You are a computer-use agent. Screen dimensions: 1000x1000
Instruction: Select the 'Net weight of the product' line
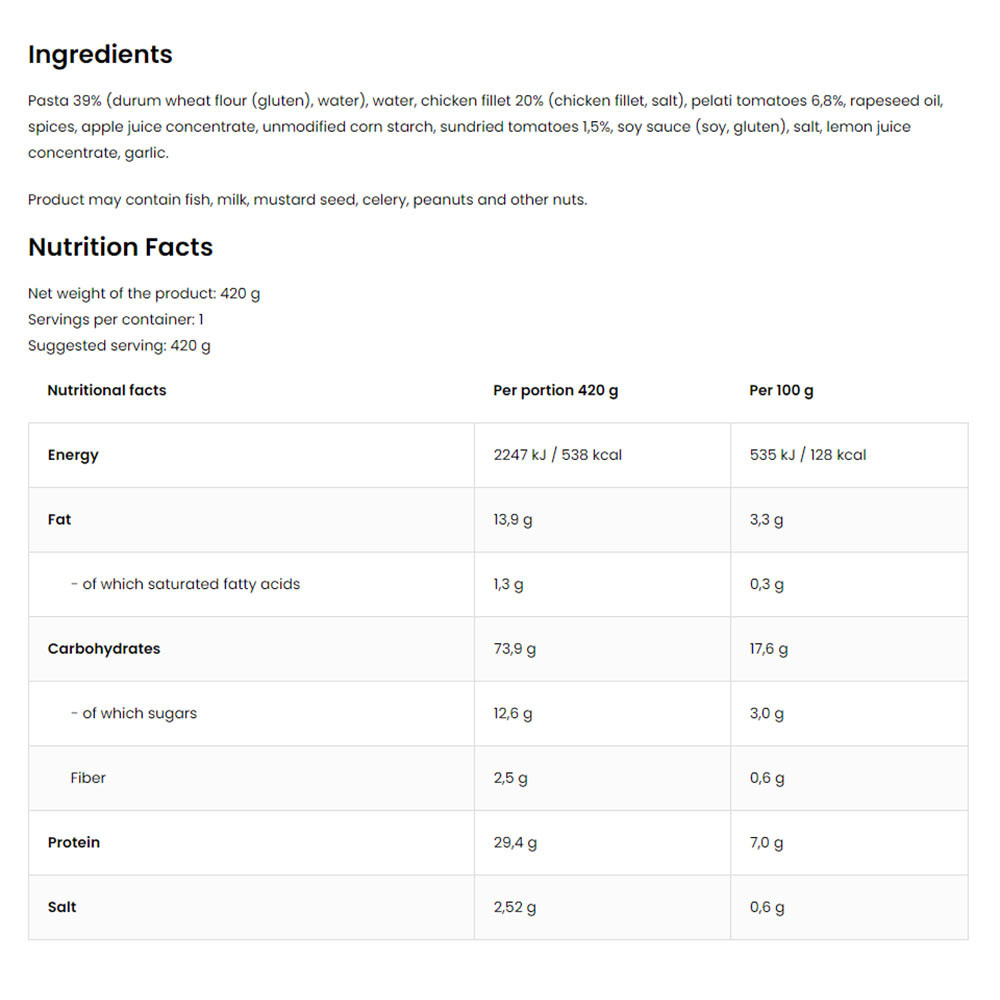pos(144,294)
